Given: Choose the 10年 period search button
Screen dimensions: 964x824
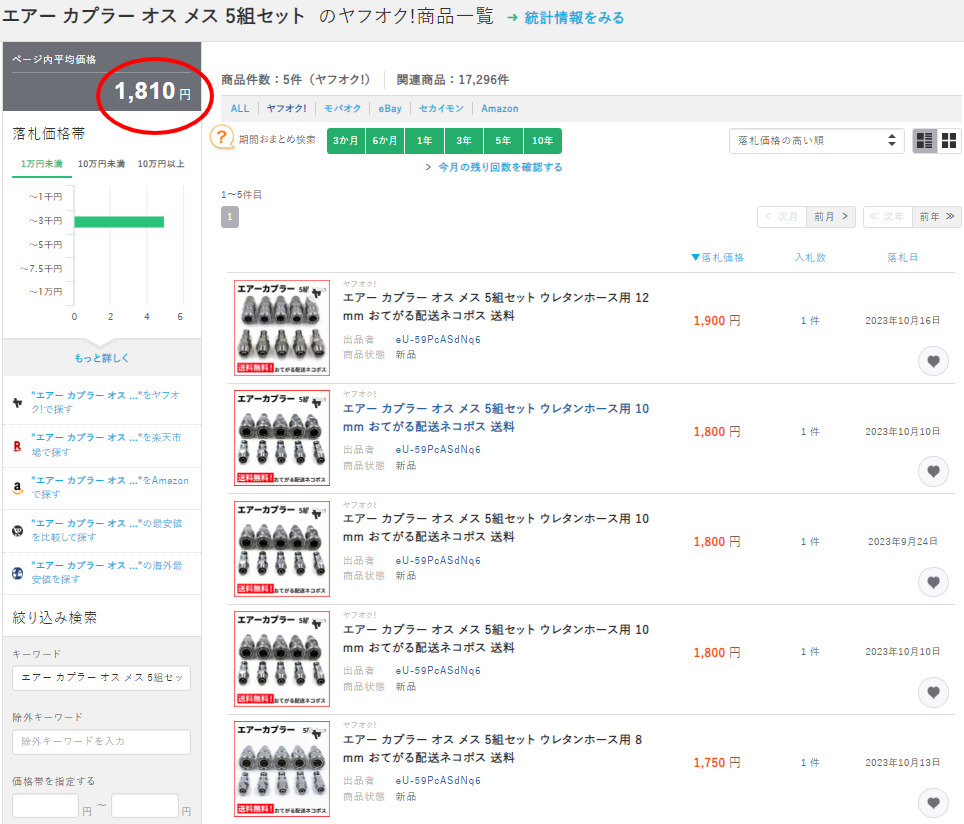Looking at the screenshot, I should coord(542,141).
